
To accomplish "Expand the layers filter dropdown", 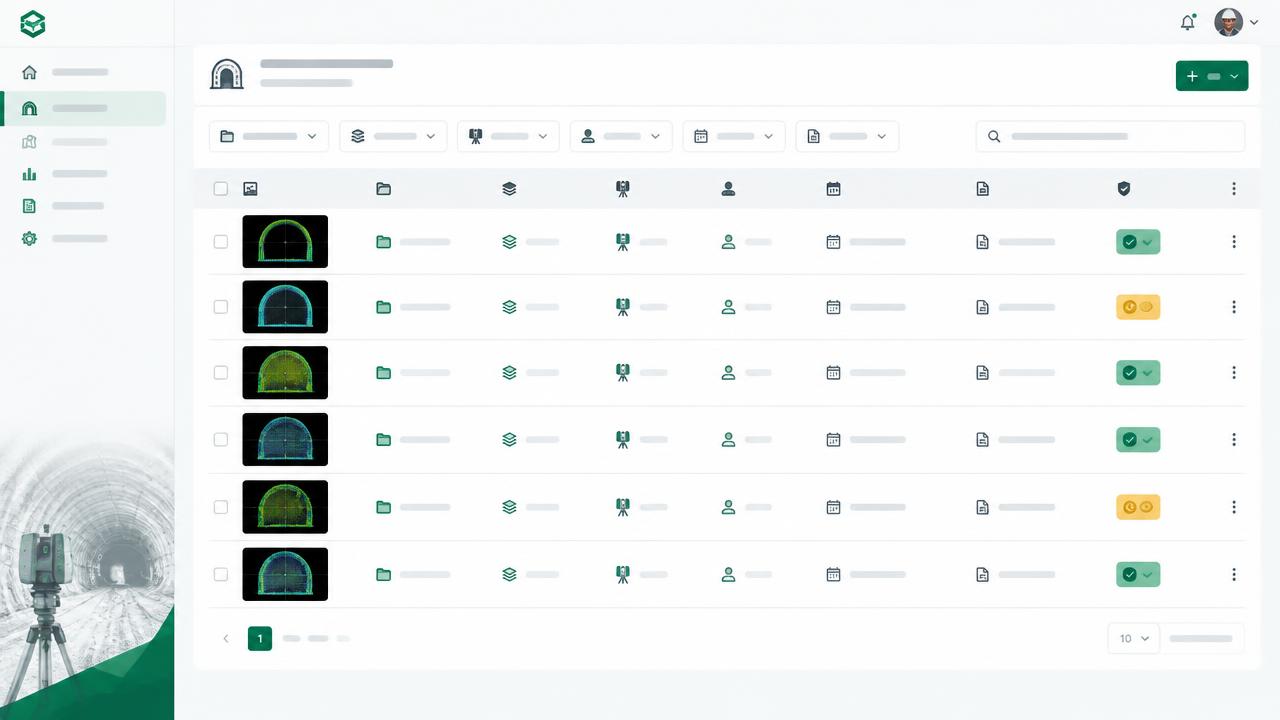I will 393,136.
